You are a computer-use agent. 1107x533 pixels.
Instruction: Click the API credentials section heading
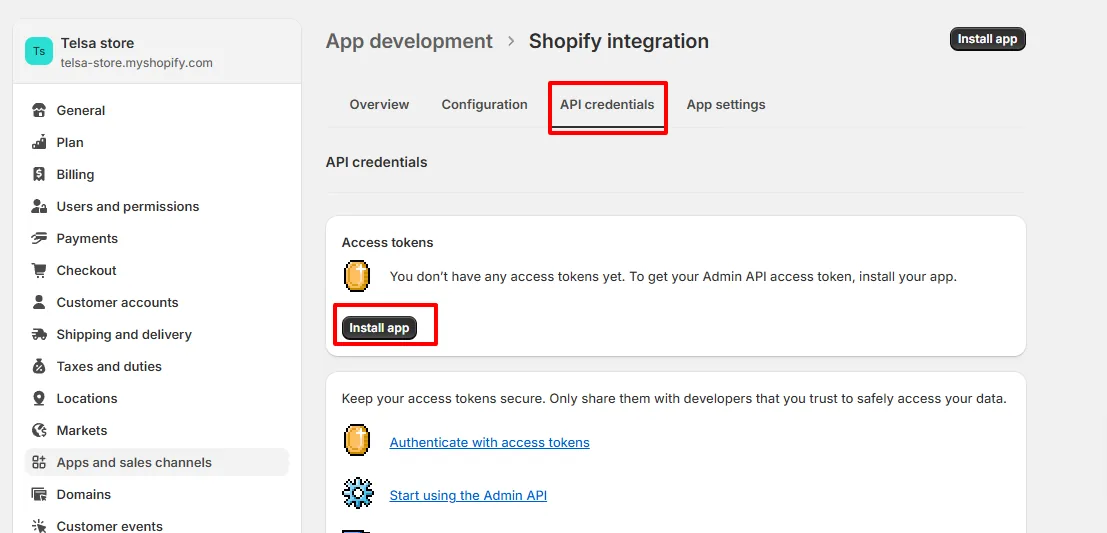[x=376, y=162]
